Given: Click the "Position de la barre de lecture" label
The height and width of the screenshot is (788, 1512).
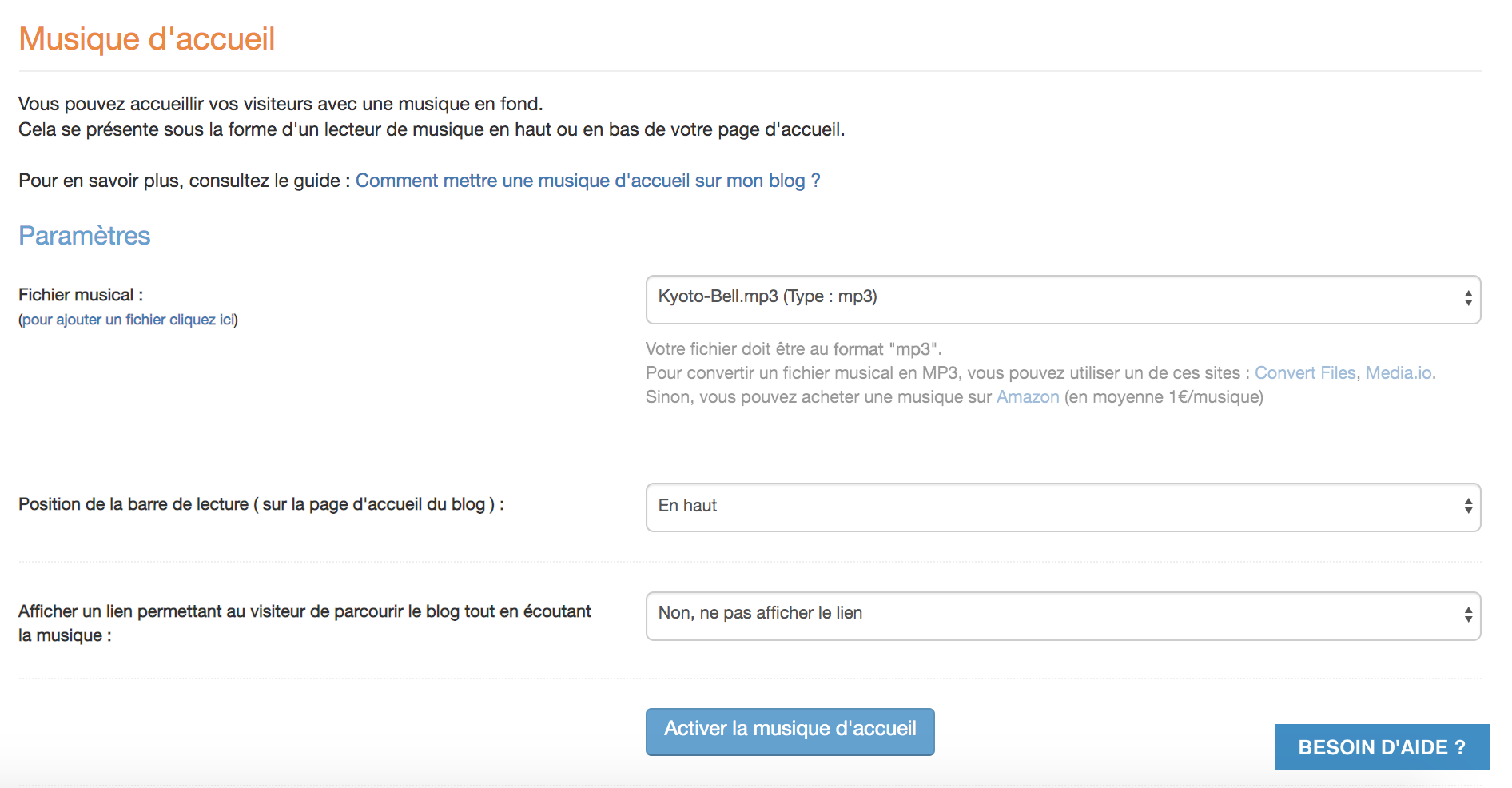Looking at the screenshot, I should click(261, 504).
